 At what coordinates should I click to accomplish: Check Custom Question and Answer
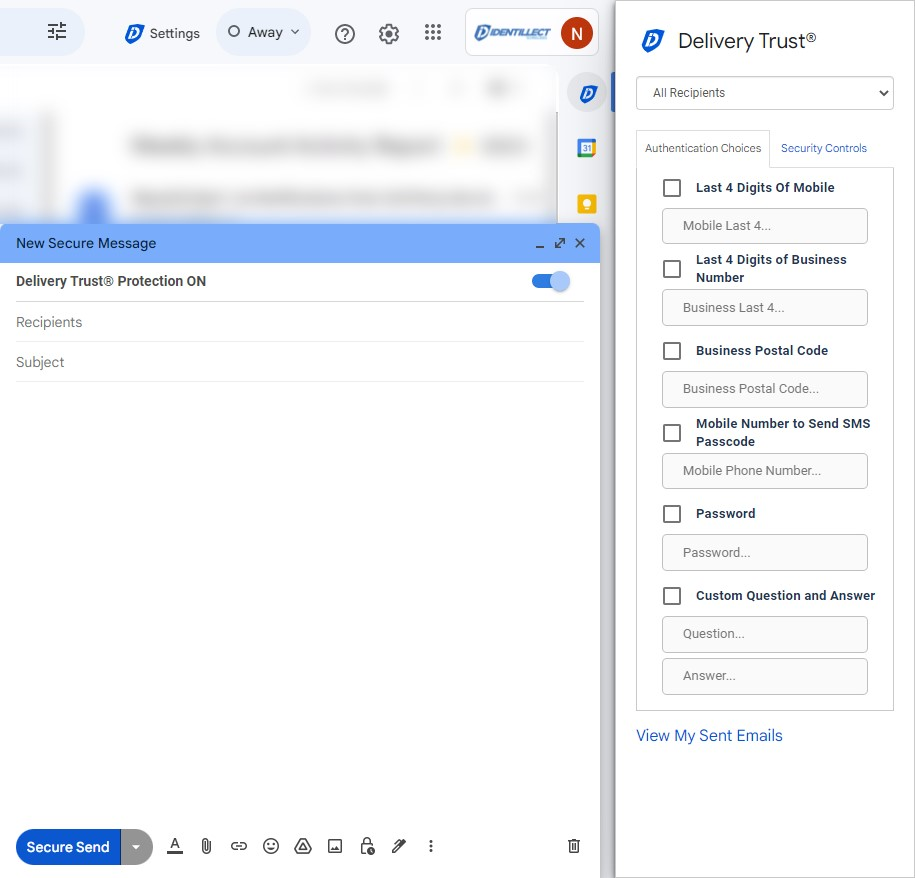point(672,596)
